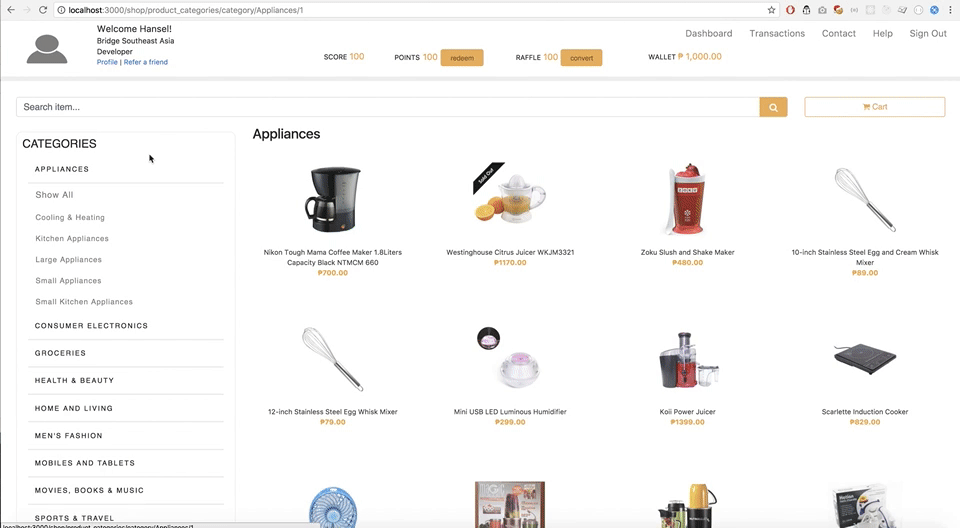The height and width of the screenshot is (528, 960).
Task: Open the Refer a friend link
Action: tap(146, 62)
